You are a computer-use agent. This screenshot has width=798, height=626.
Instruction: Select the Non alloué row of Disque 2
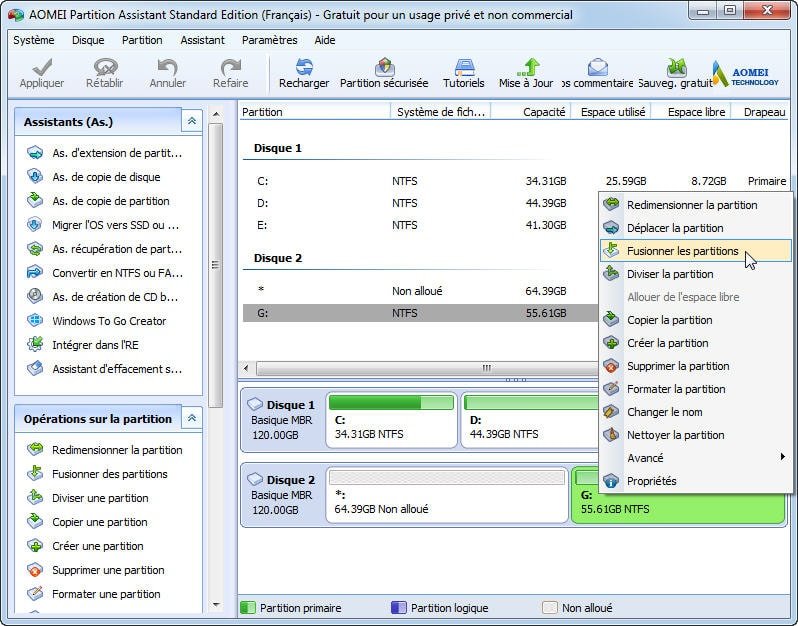(420, 291)
